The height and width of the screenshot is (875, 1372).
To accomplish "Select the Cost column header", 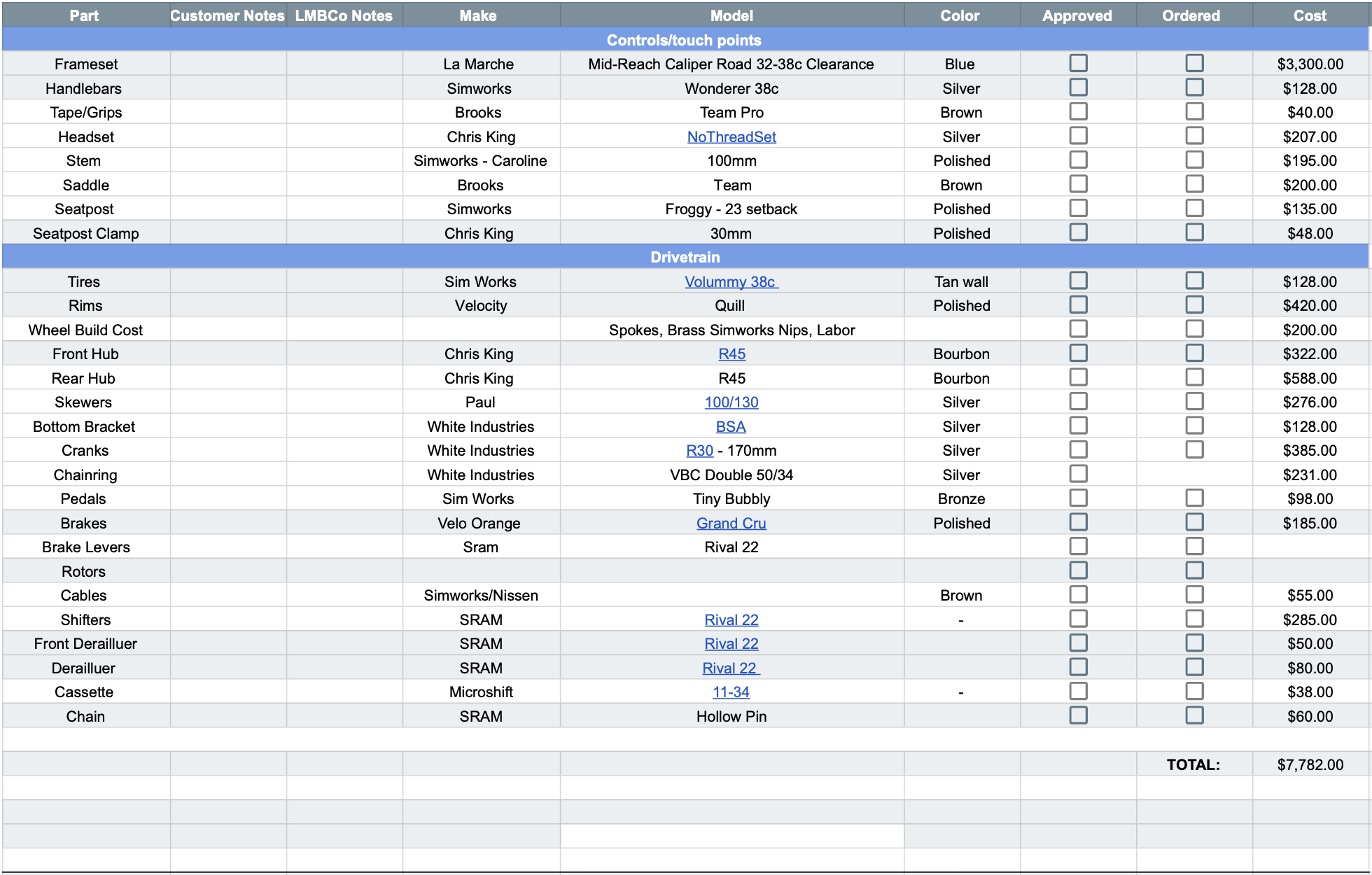I will 1310,15.
